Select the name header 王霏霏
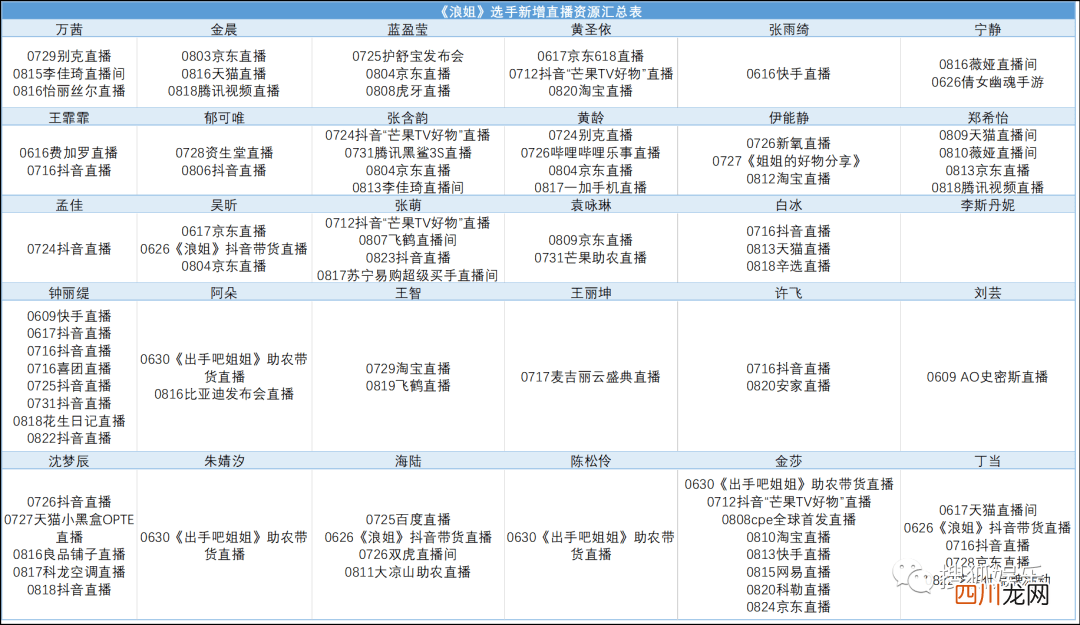This screenshot has width=1080, height=625. 69,118
